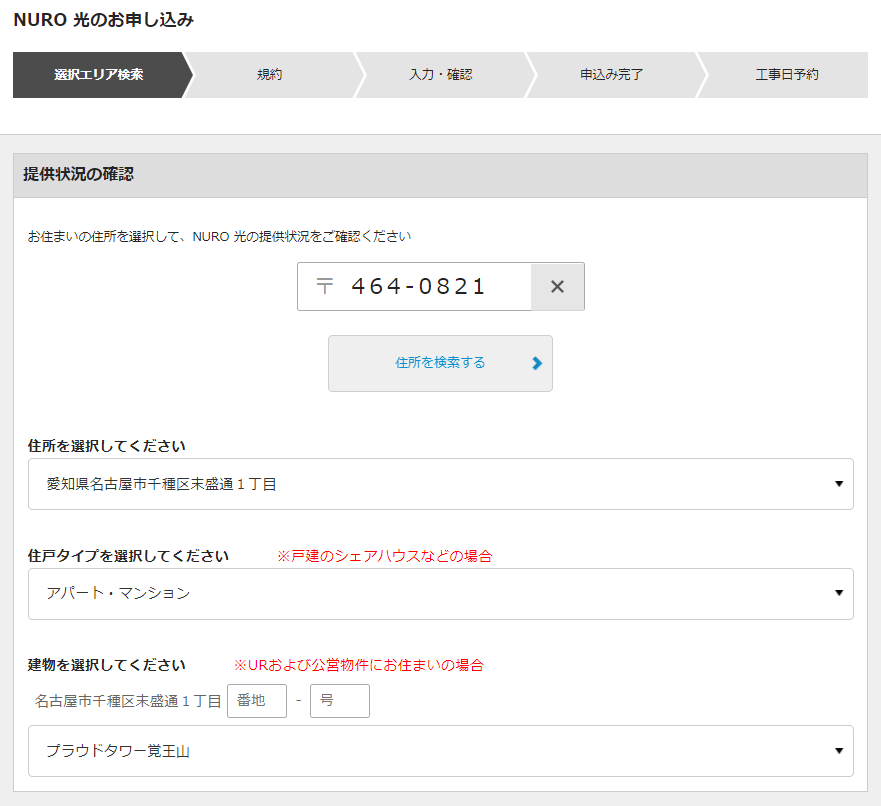881x806 pixels.
Task: Click the 規約 step tab
Action: point(270,75)
